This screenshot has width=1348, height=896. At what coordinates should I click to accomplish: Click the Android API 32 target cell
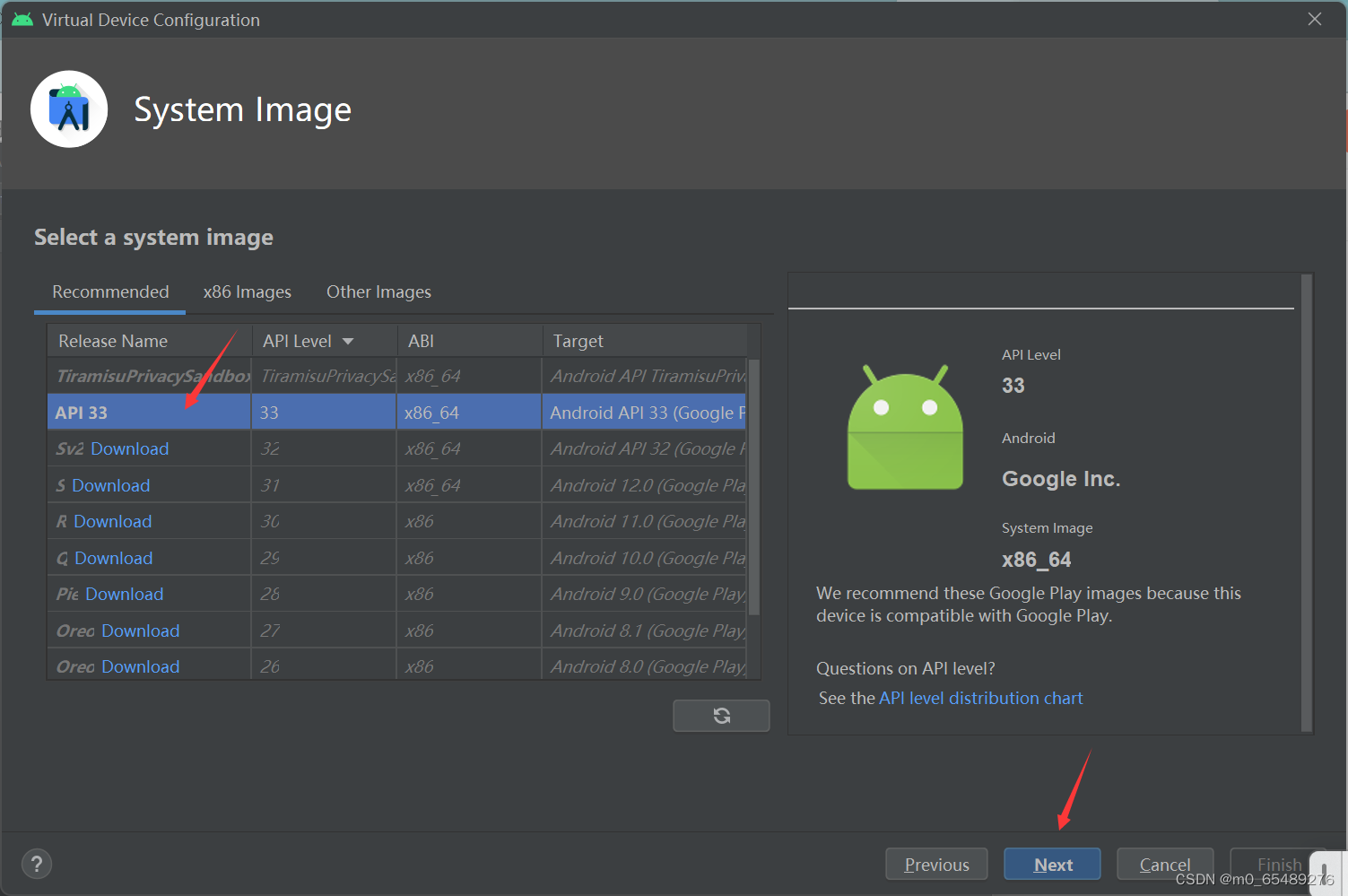click(645, 448)
